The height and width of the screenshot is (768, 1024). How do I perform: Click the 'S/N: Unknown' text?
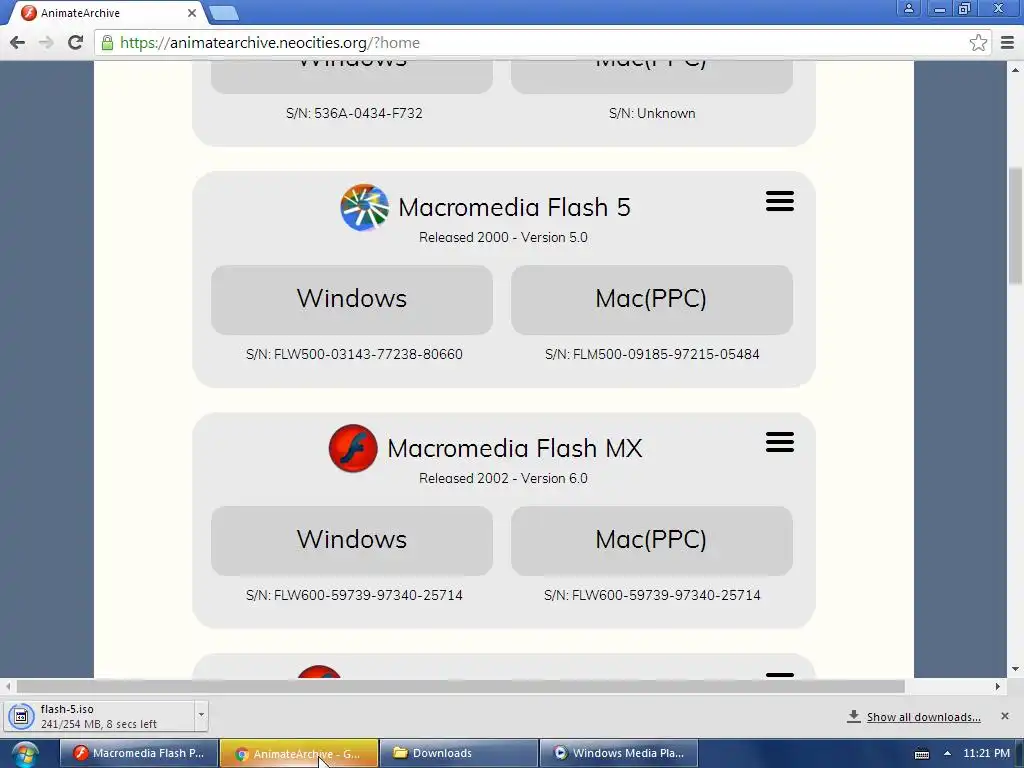click(x=652, y=113)
